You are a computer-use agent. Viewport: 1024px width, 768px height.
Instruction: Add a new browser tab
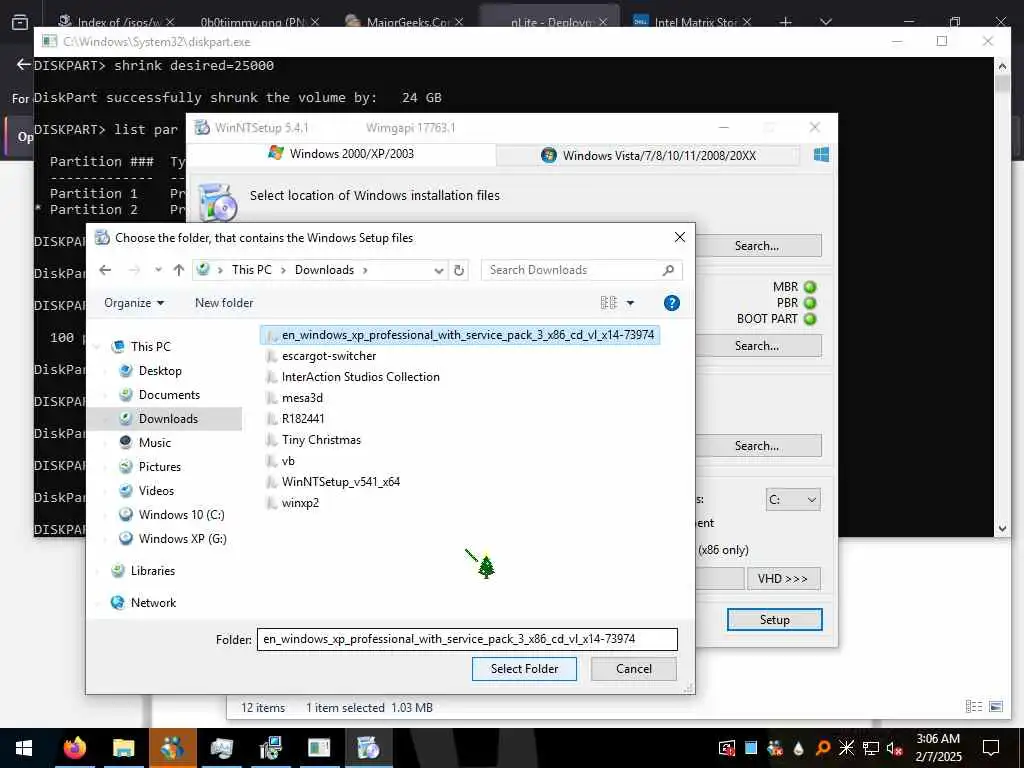[786, 22]
